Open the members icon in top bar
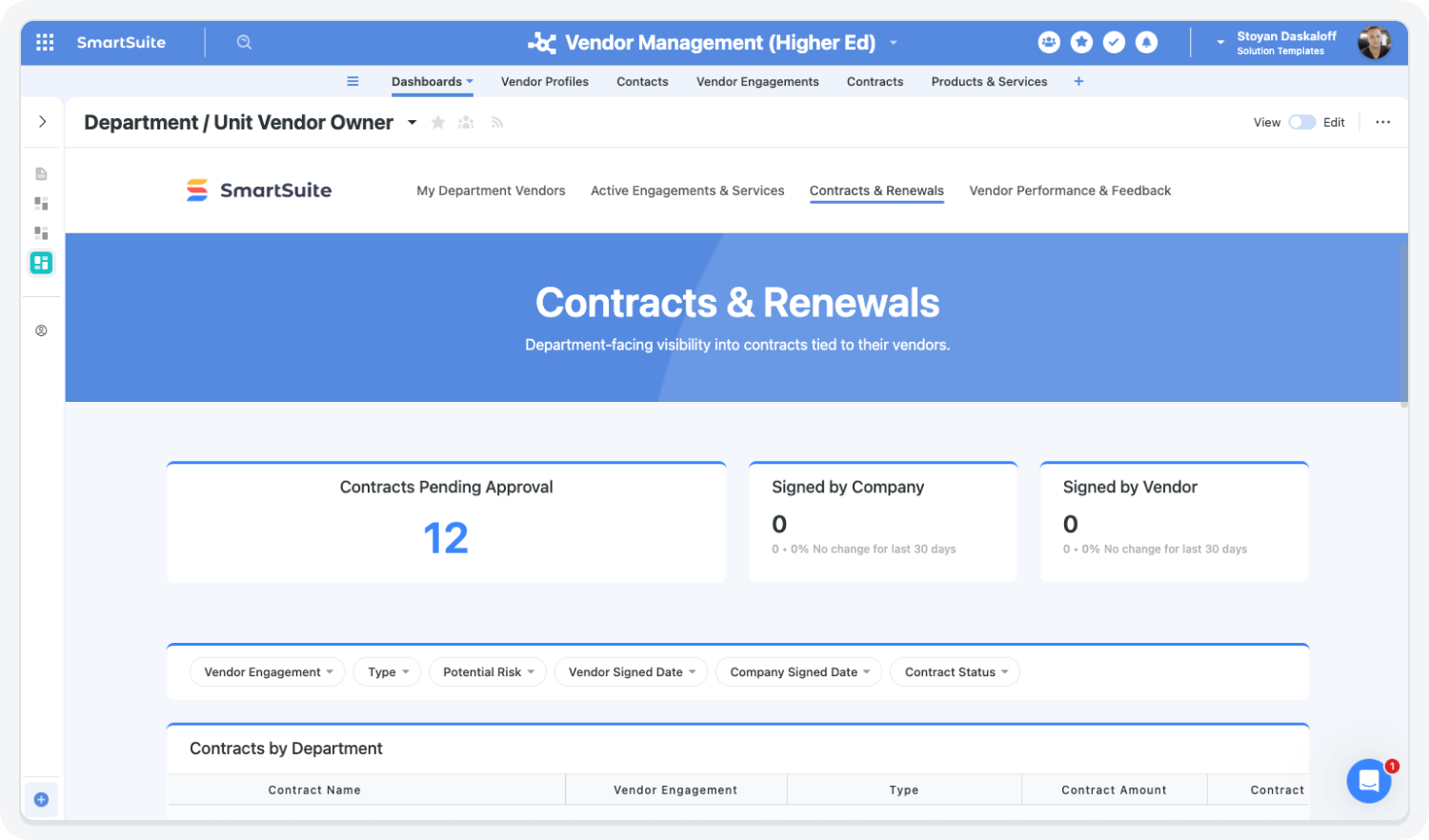The height and width of the screenshot is (840, 1429). coord(1049,42)
